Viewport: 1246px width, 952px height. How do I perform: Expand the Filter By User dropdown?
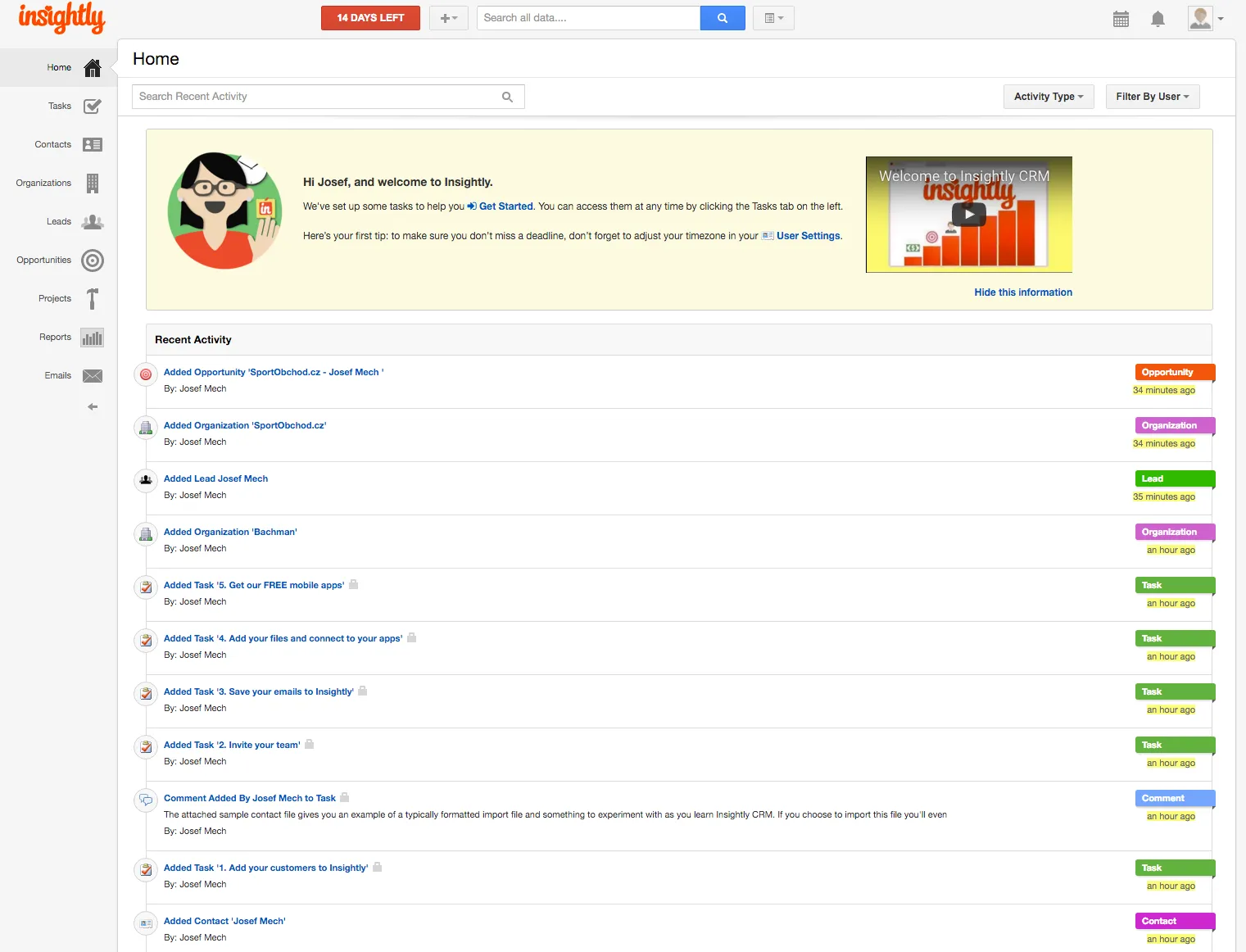click(x=1153, y=97)
